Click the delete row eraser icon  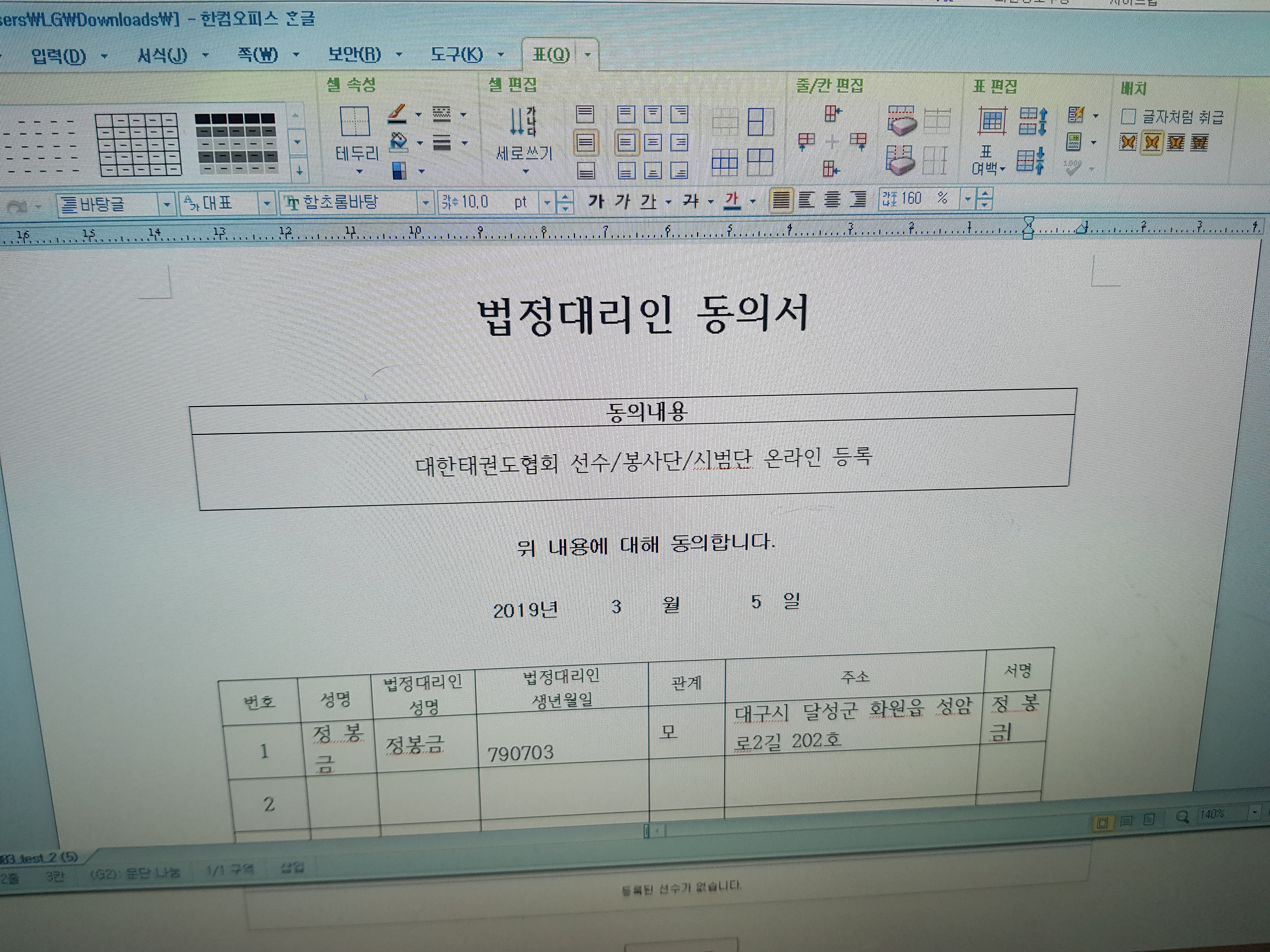pyautogui.click(x=902, y=121)
